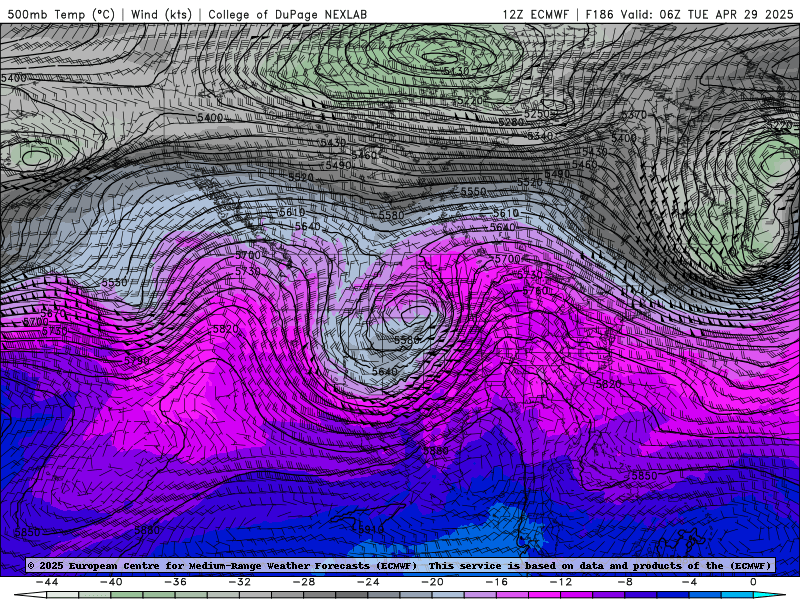800x600 pixels.
Task: Click the -44 color scale label
Action: click(x=47, y=582)
